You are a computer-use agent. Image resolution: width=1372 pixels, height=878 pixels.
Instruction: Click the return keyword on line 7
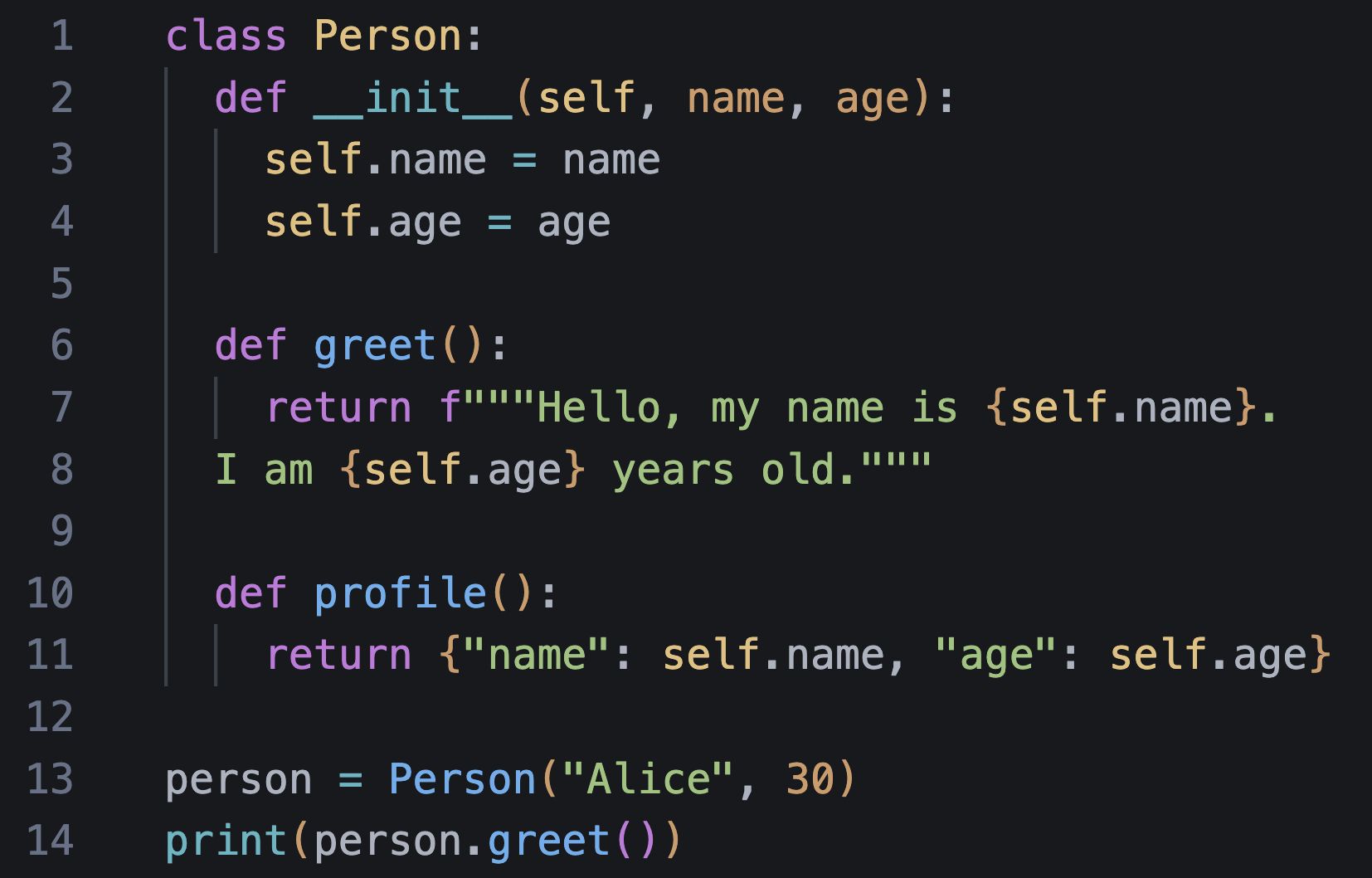tap(338, 407)
